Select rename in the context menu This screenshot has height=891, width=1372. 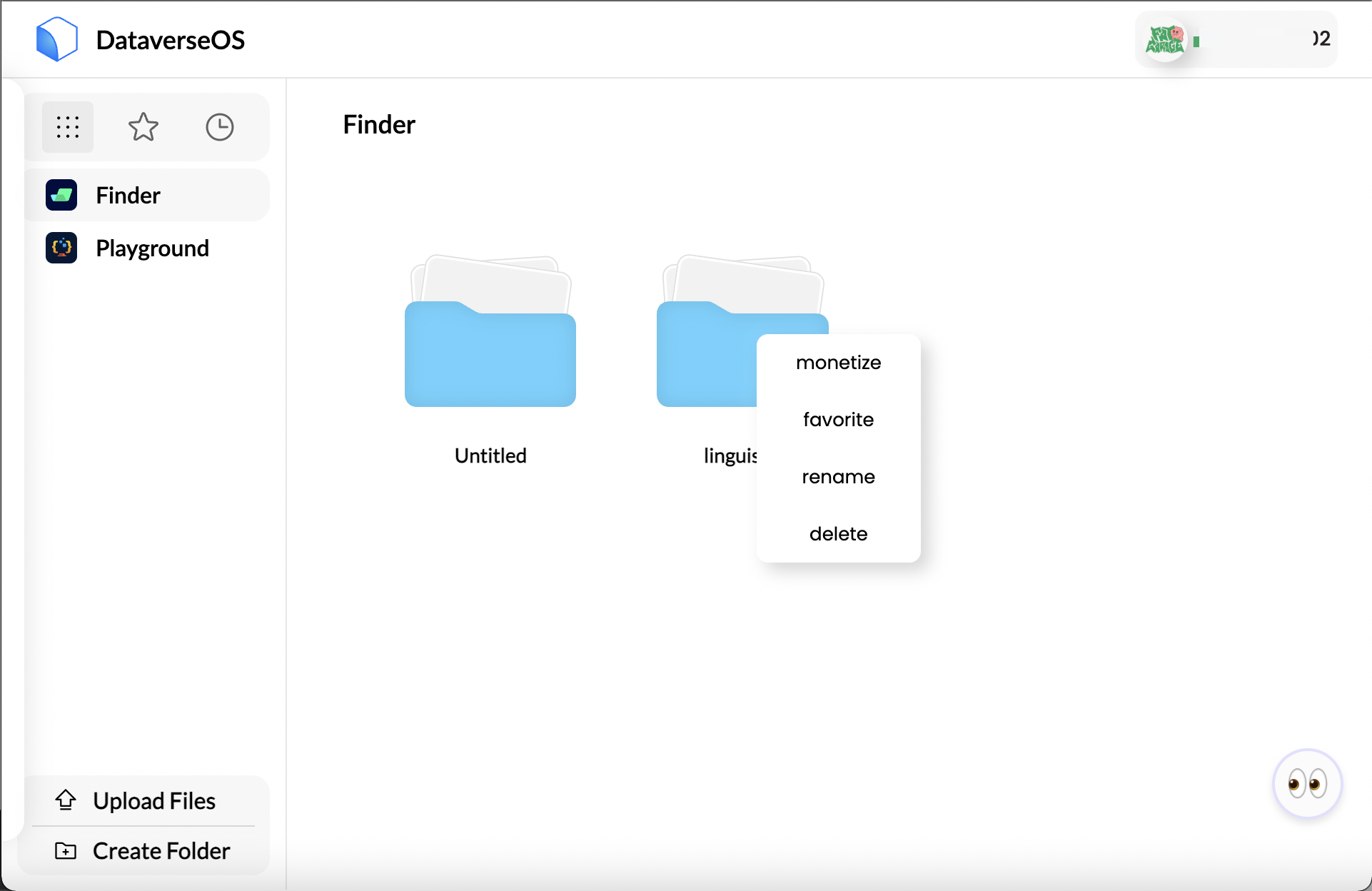[838, 477]
